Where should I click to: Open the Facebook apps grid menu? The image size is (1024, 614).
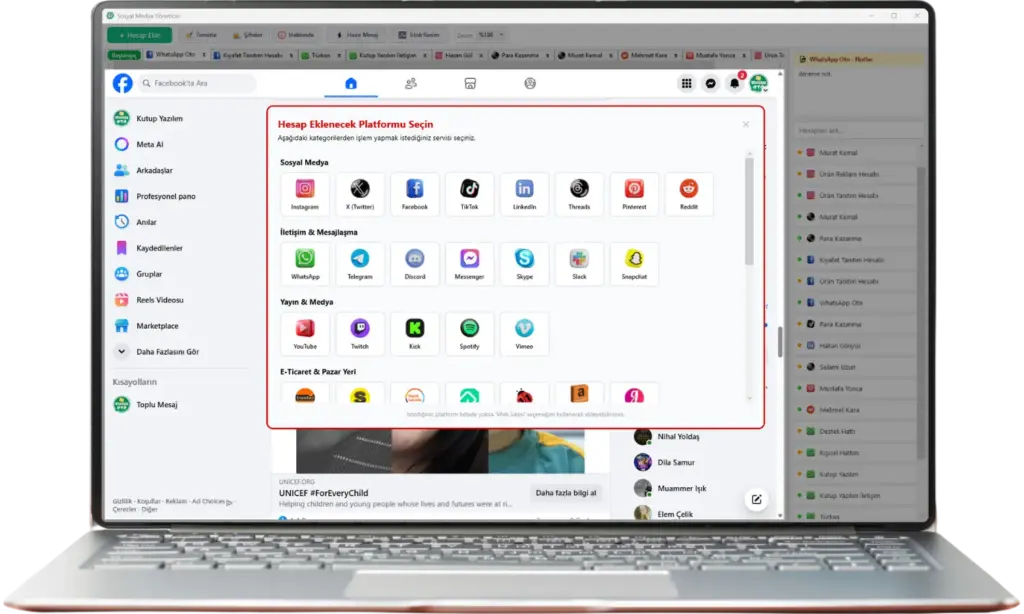(686, 83)
